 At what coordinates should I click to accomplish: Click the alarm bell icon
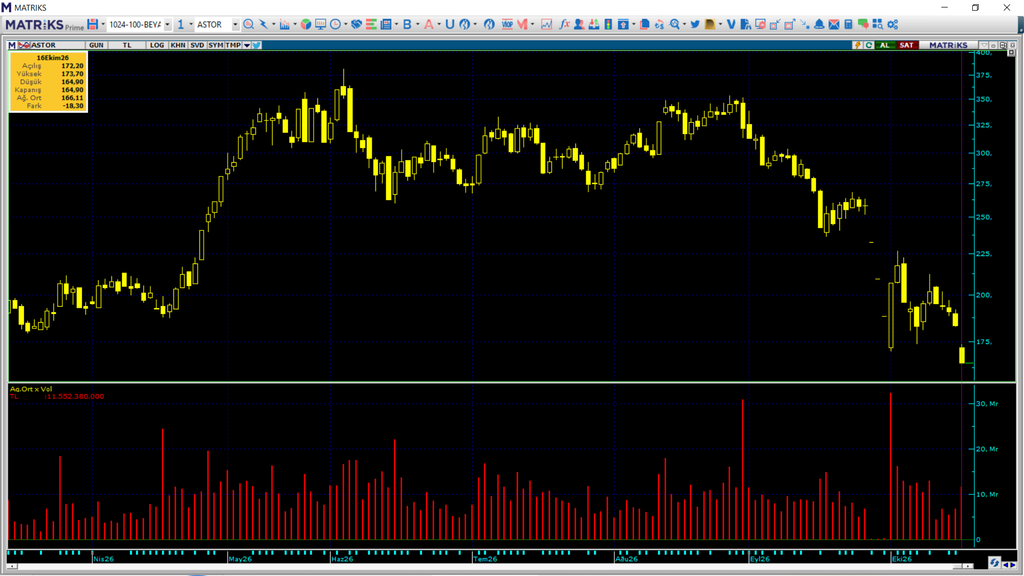tap(819, 24)
